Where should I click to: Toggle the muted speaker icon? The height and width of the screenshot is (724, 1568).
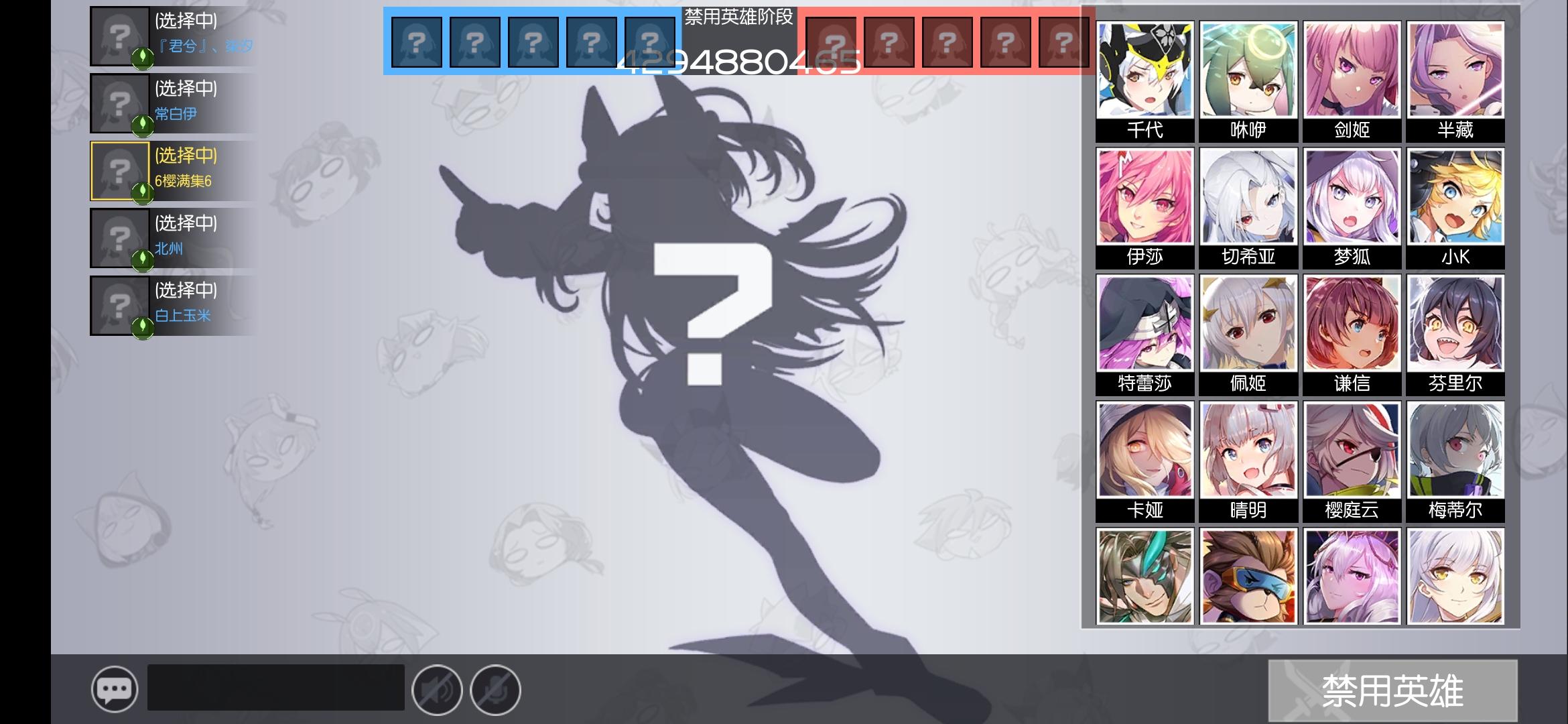437,690
